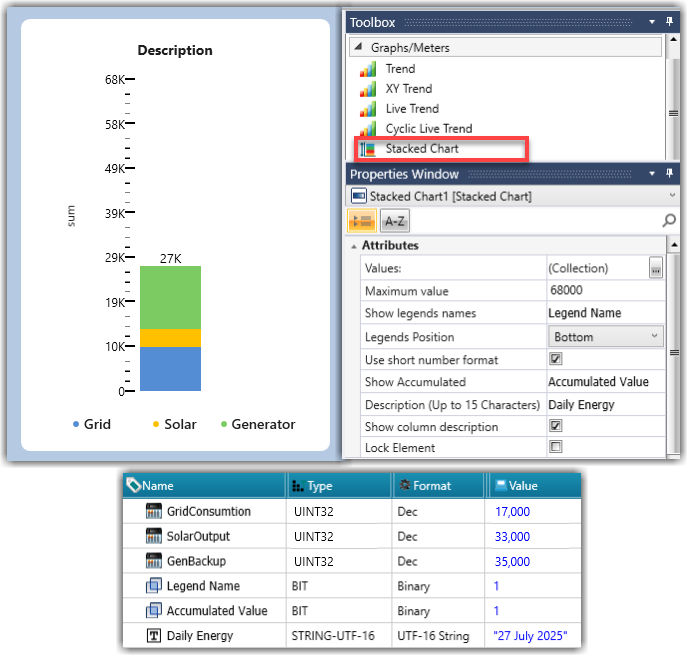Pick the Live Trend icon

[x=368, y=109]
